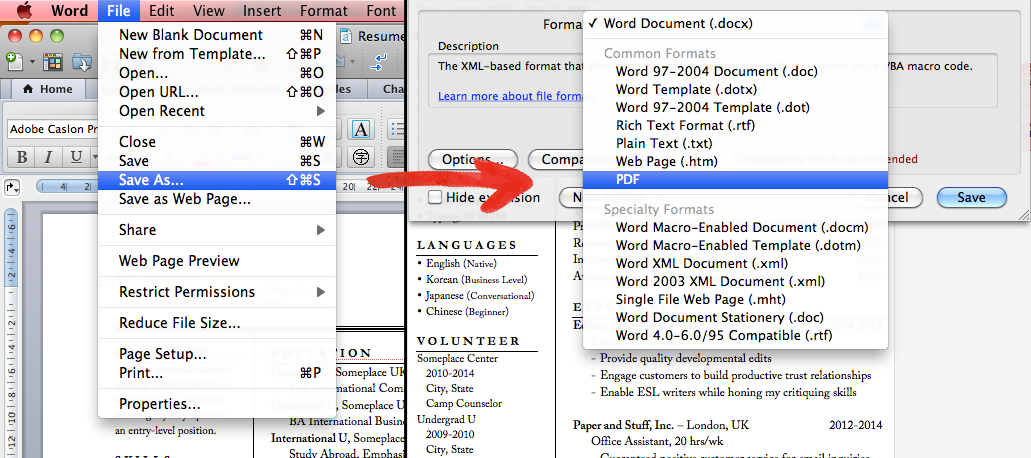This screenshot has height=458, width=1031.
Task: Select PDF in the format list
Action: [735, 179]
